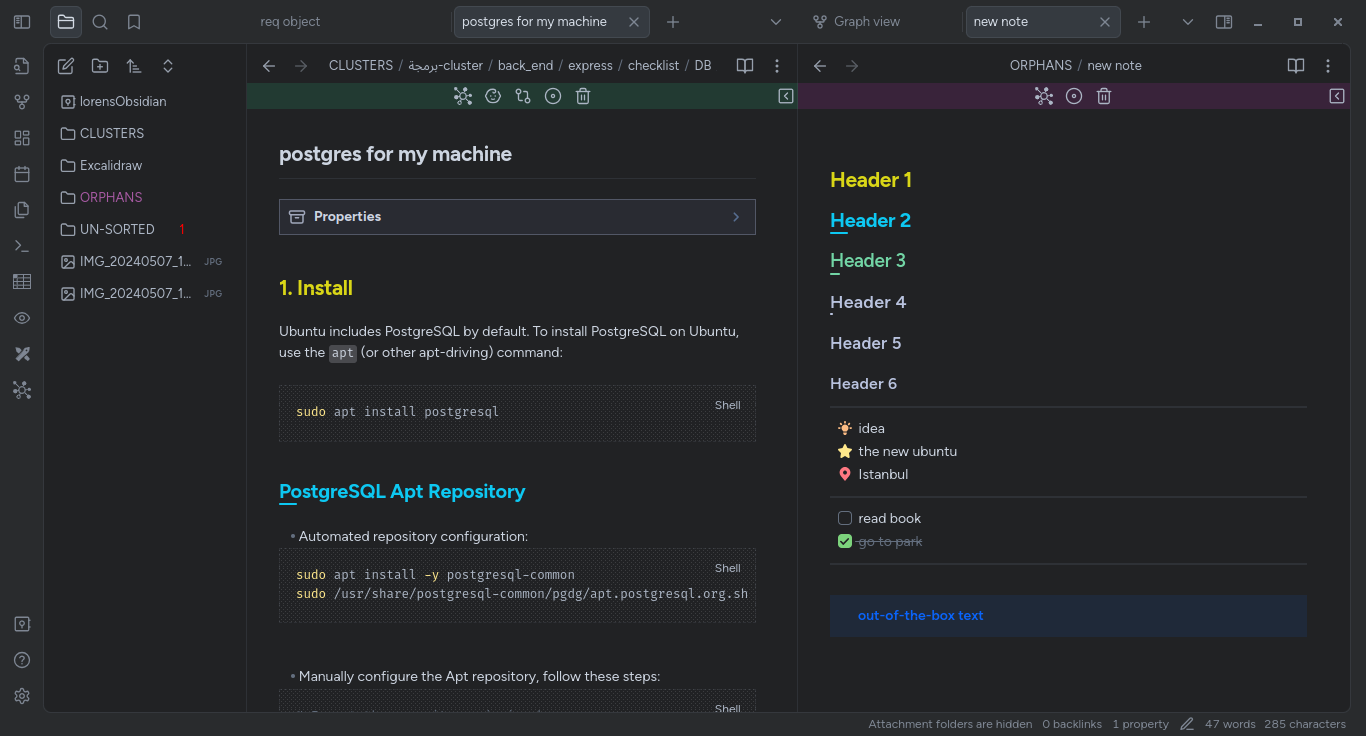
Task: Open graph view from ribbon icon
Action: 22,102
